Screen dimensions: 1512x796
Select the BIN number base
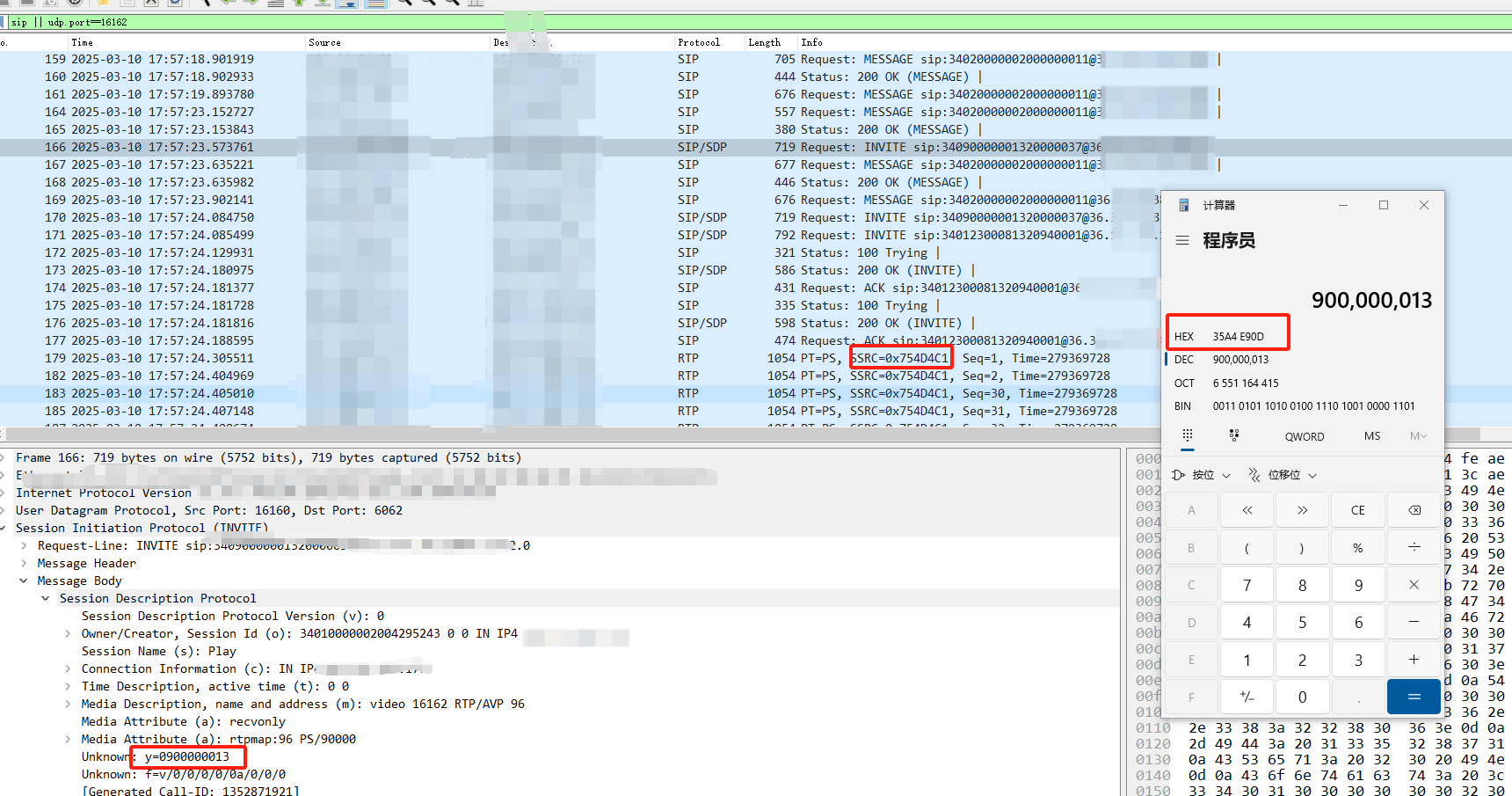[1182, 405]
